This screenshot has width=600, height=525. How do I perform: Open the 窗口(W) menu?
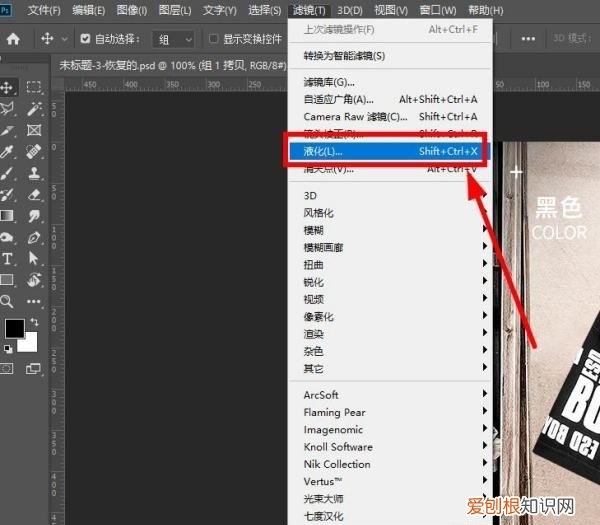pos(438,10)
